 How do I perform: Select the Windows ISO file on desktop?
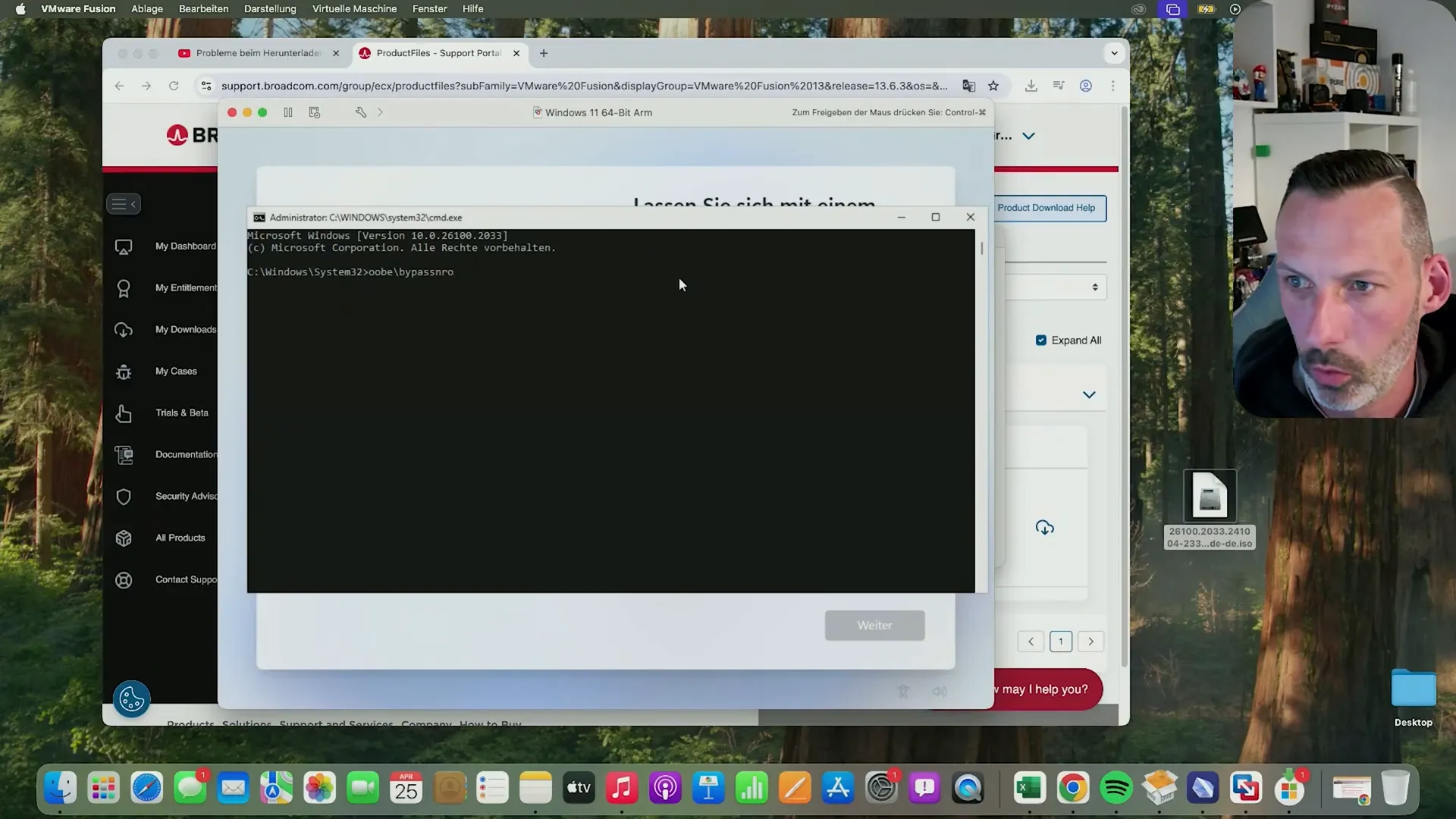1210,509
